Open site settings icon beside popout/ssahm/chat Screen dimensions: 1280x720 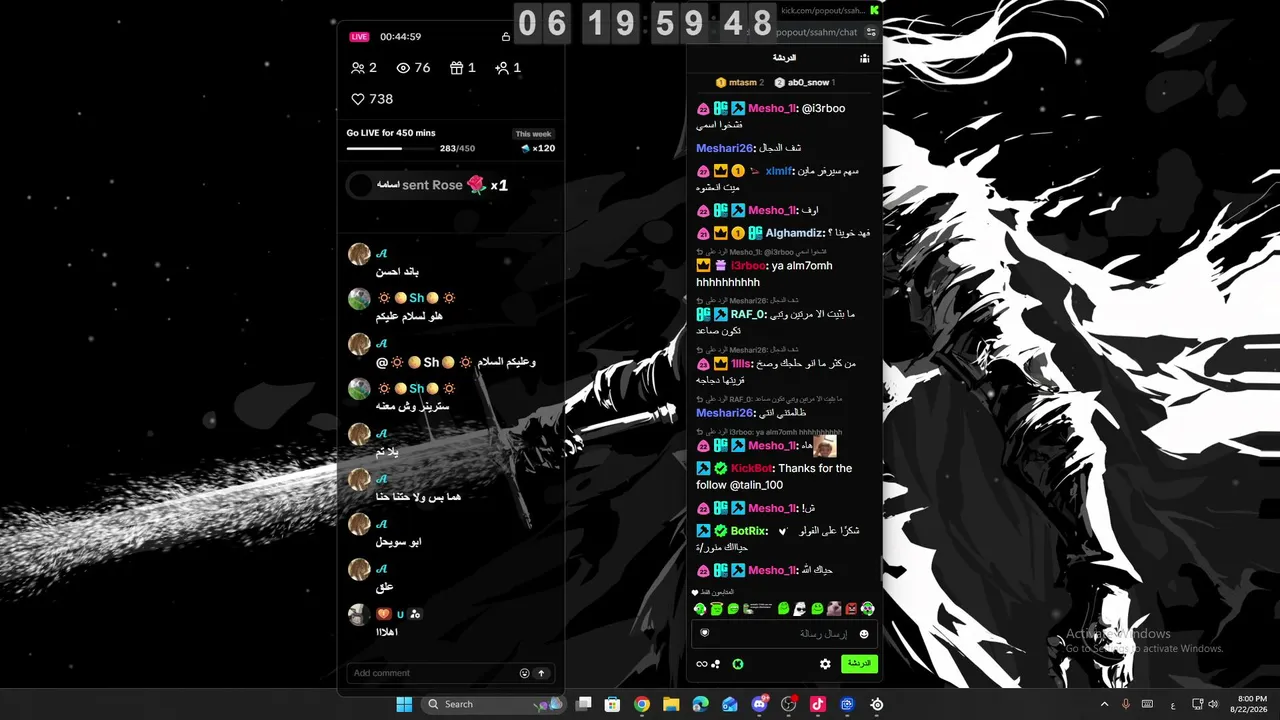click(871, 32)
